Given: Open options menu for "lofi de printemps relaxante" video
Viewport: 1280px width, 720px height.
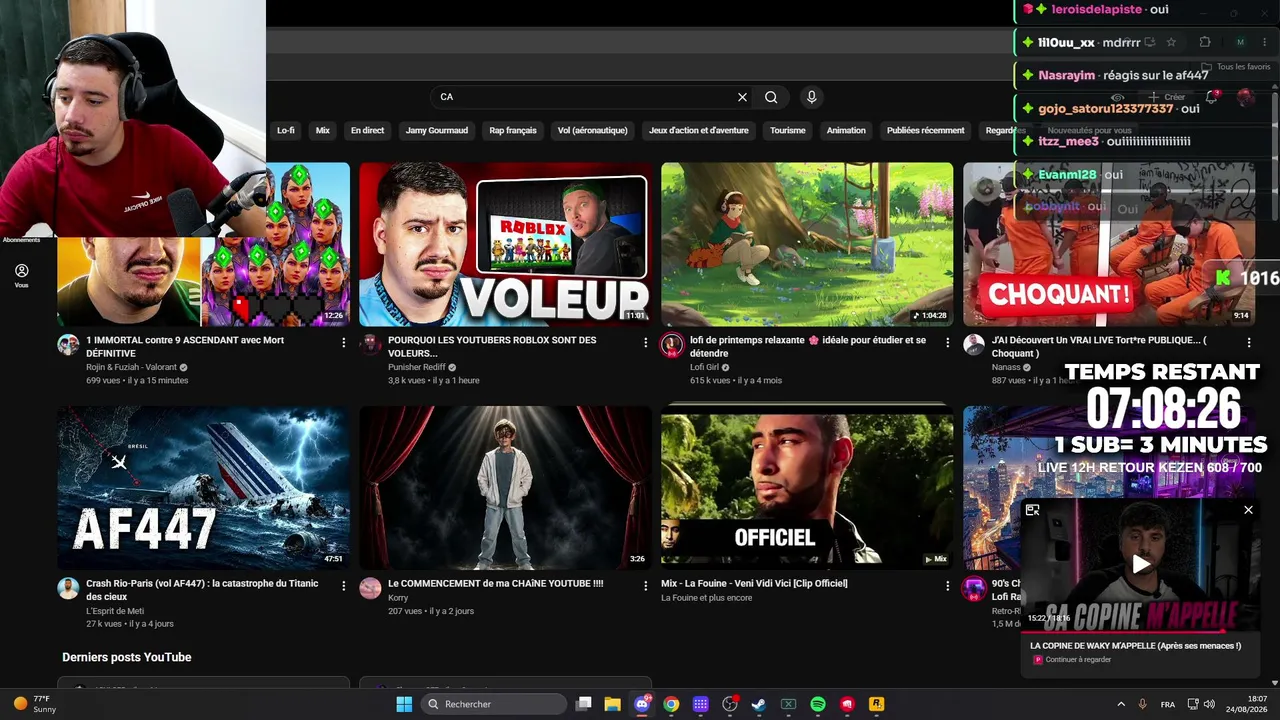Looking at the screenshot, I should (x=947, y=342).
